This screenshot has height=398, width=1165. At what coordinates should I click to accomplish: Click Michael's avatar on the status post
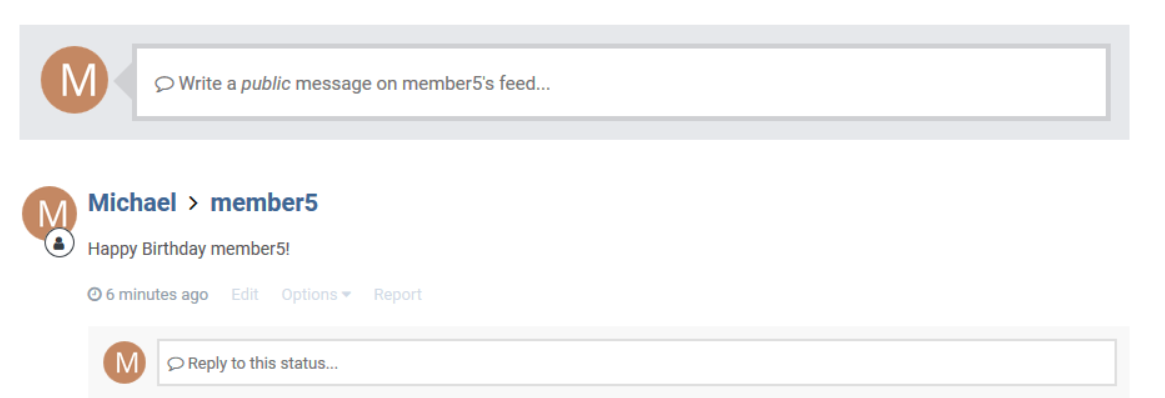(50, 213)
